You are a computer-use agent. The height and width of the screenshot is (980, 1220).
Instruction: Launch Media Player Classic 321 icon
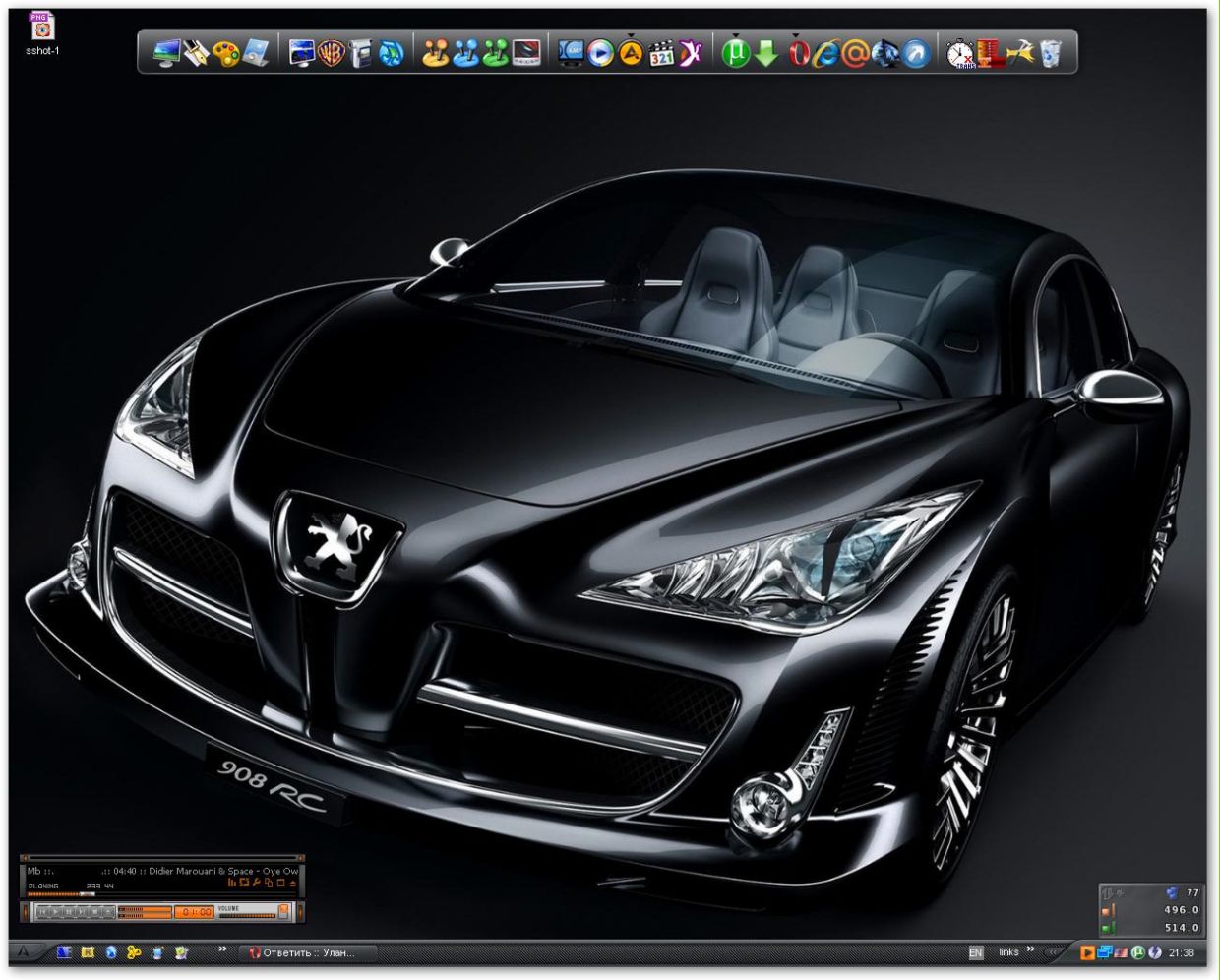coord(661,53)
